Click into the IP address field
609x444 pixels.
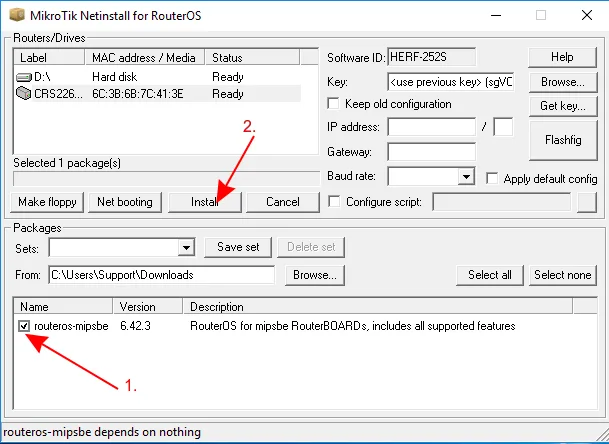[x=431, y=127]
